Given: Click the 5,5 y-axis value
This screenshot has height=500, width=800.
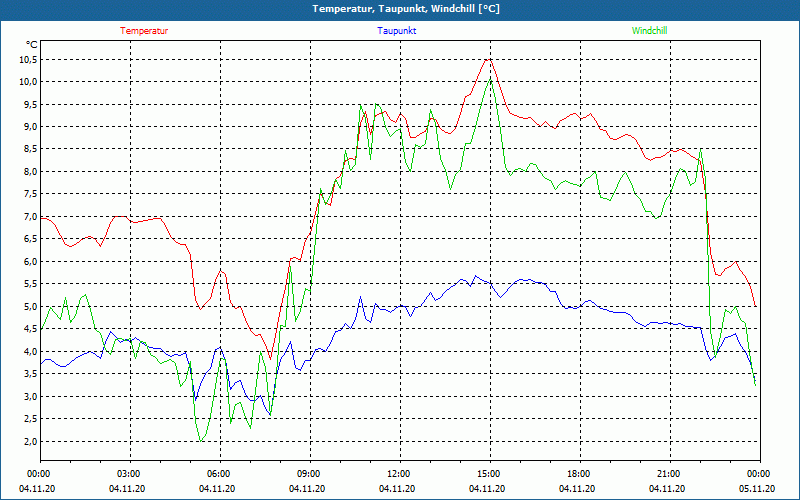Looking at the screenshot, I should pos(31,284).
